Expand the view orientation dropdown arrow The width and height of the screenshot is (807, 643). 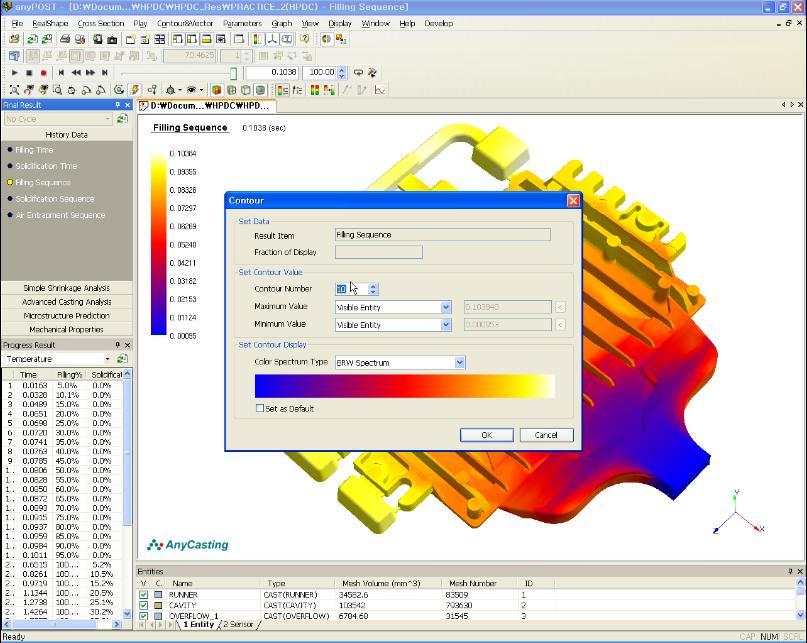click(x=180, y=91)
